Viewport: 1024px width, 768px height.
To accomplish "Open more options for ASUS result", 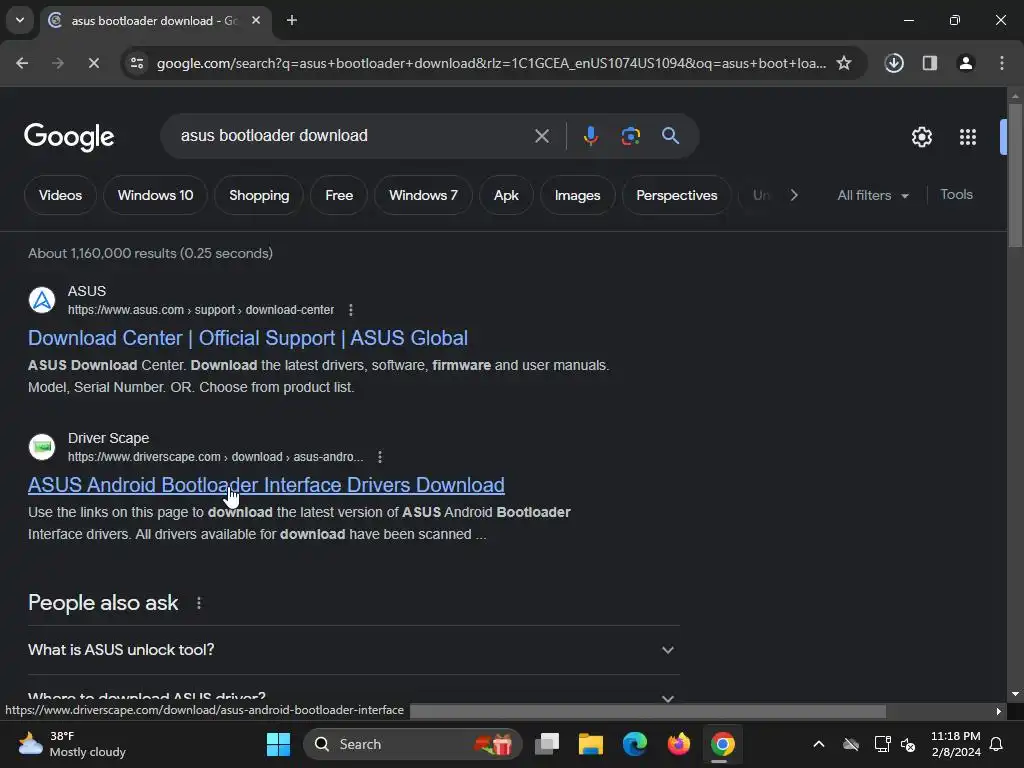I will (351, 310).
